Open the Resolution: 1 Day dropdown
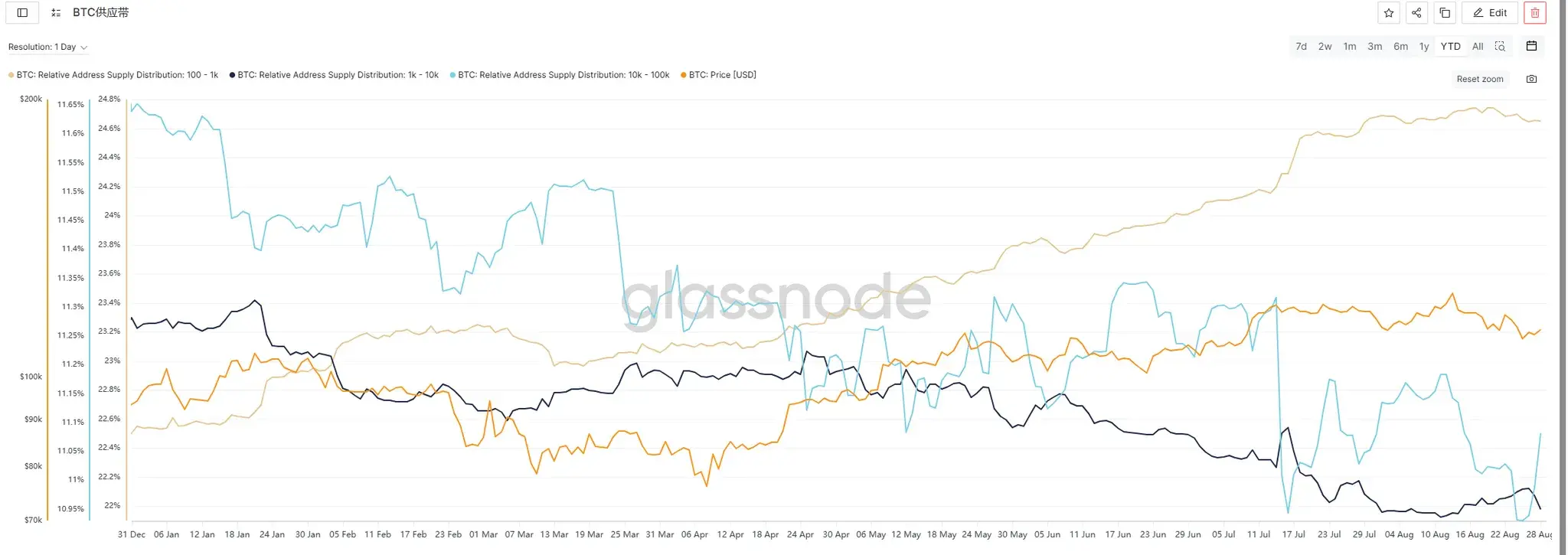The width and height of the screenshot is (1568, 555). pos(47,47)
